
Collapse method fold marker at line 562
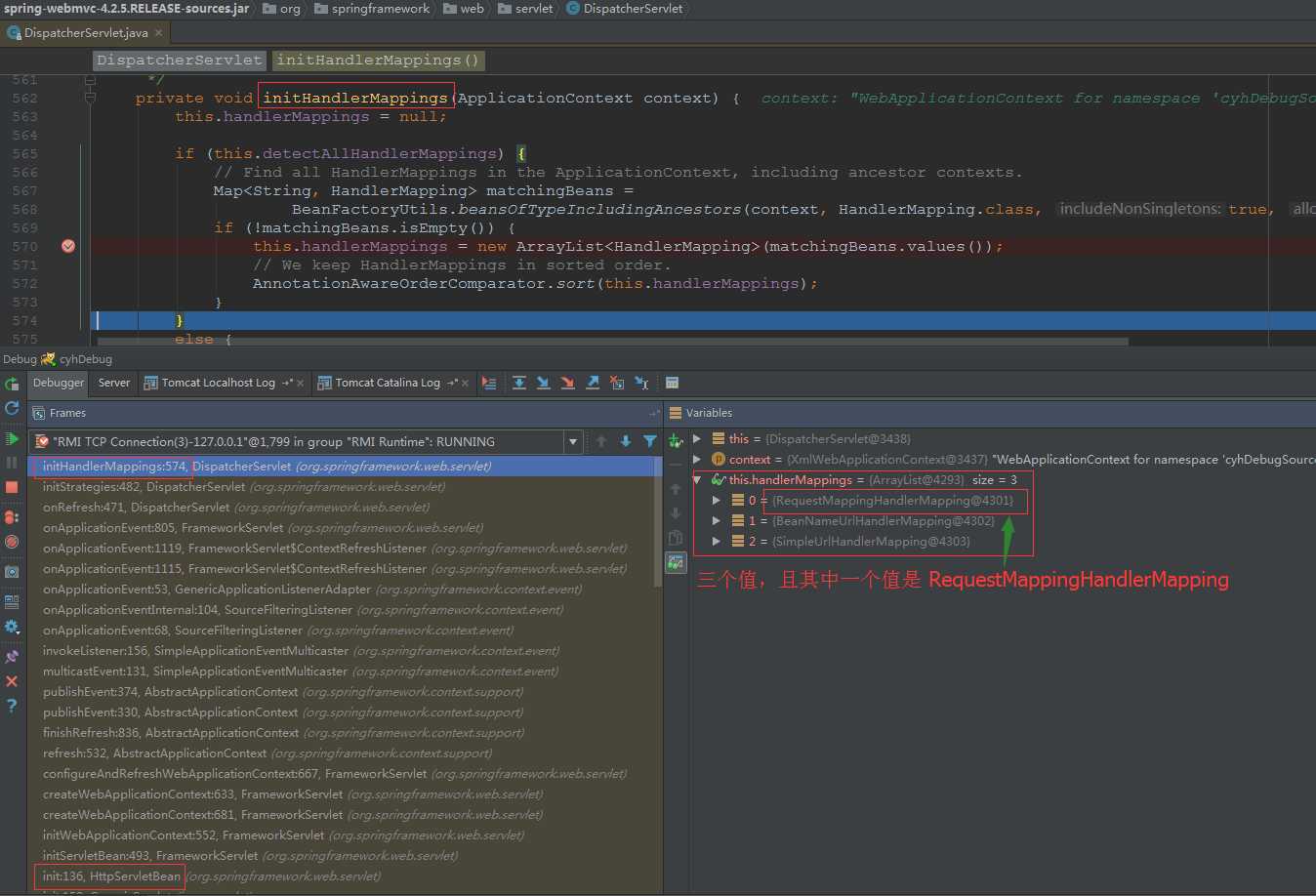tap(90, 98)
